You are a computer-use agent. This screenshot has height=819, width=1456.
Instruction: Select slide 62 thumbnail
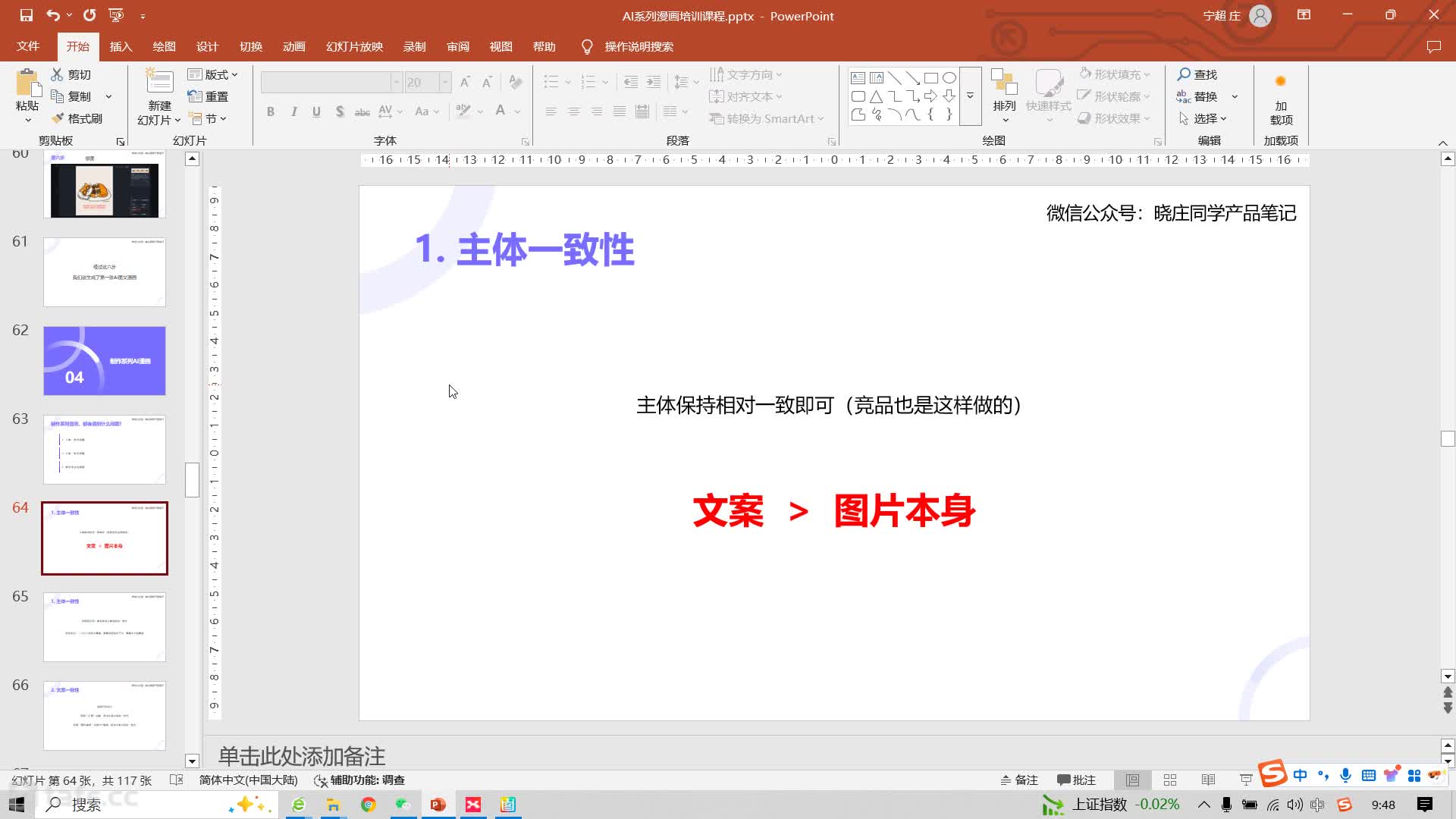(105, 361)
